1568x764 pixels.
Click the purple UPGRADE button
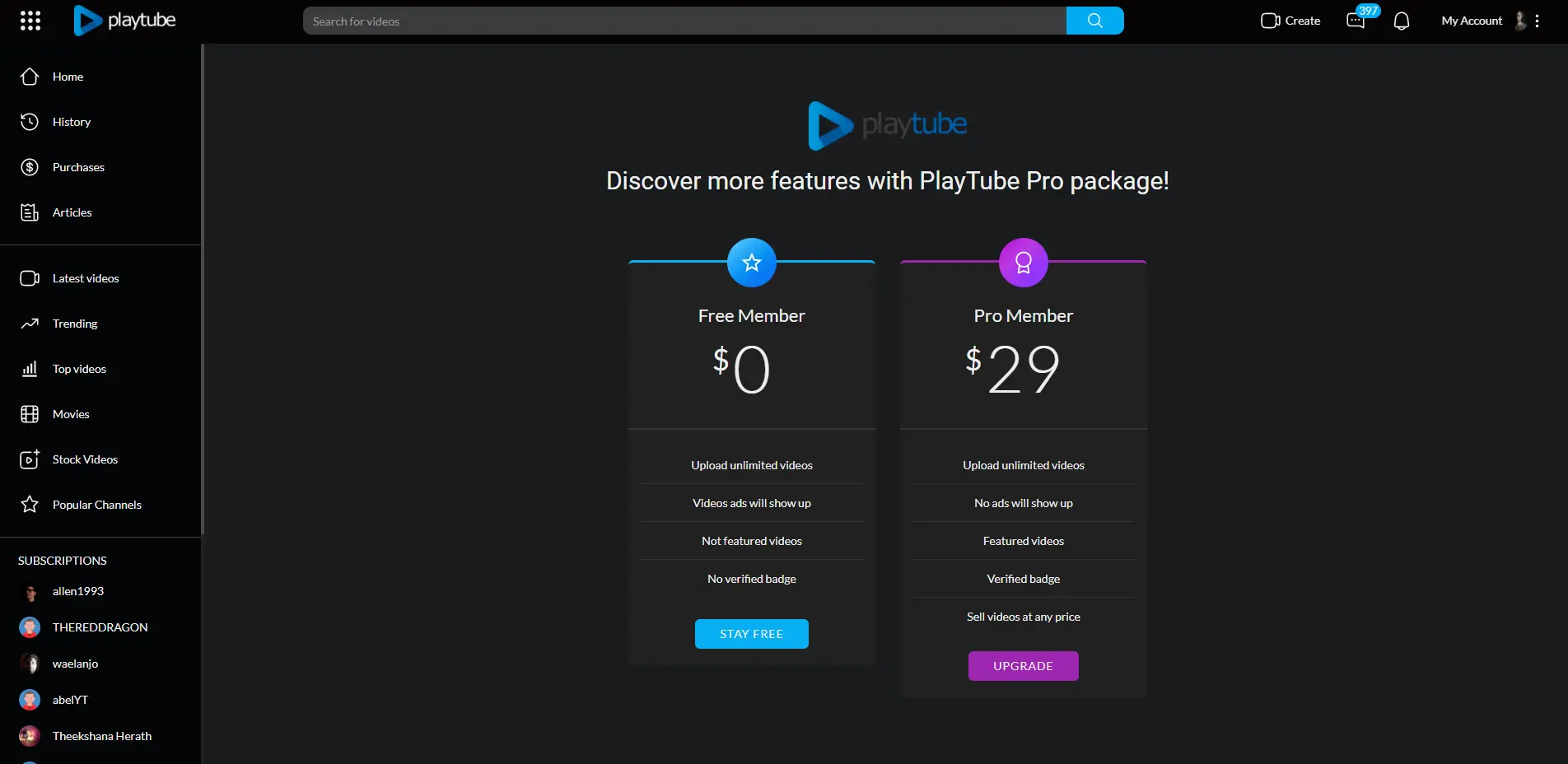click(1024, 666)
